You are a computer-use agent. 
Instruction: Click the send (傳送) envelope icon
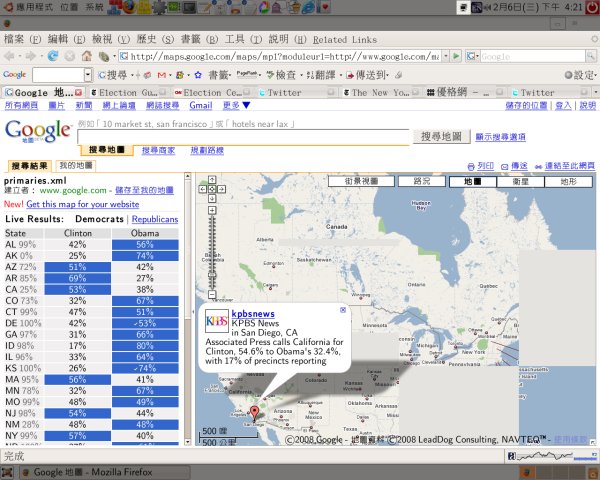(x=505, y=167)
